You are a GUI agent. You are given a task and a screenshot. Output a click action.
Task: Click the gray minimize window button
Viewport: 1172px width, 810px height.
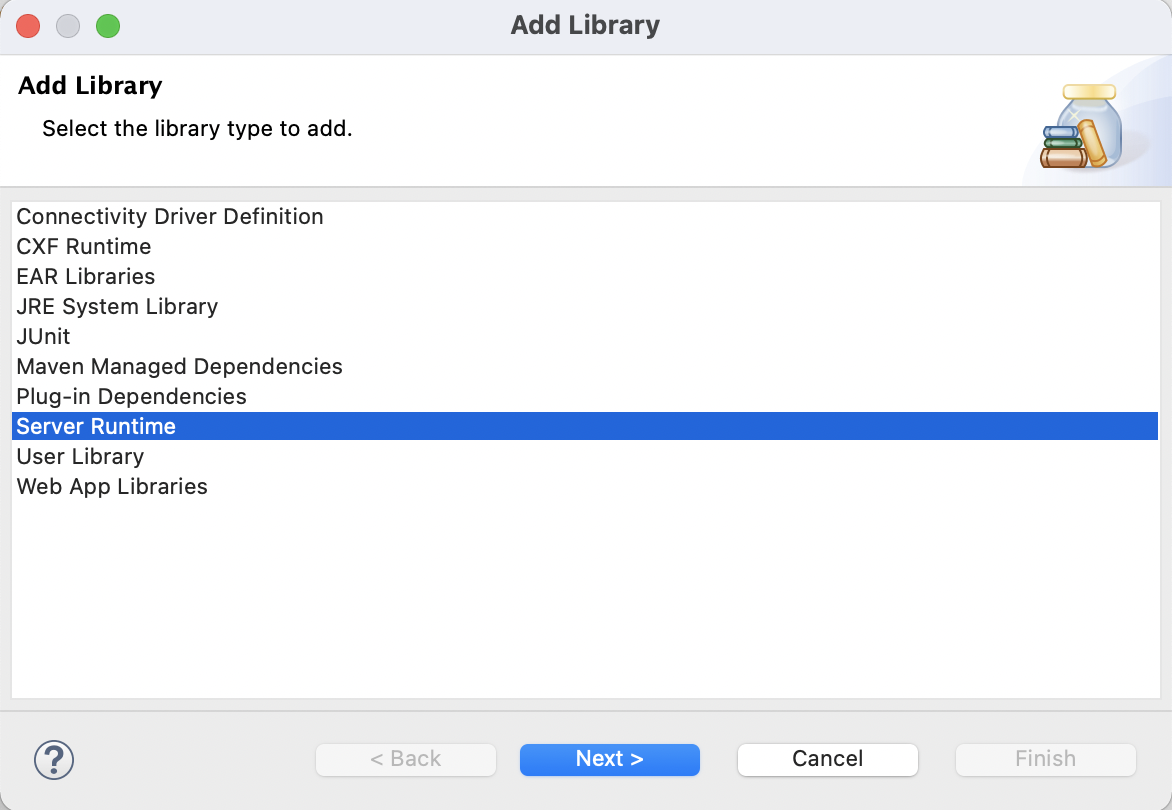(68, 25)
